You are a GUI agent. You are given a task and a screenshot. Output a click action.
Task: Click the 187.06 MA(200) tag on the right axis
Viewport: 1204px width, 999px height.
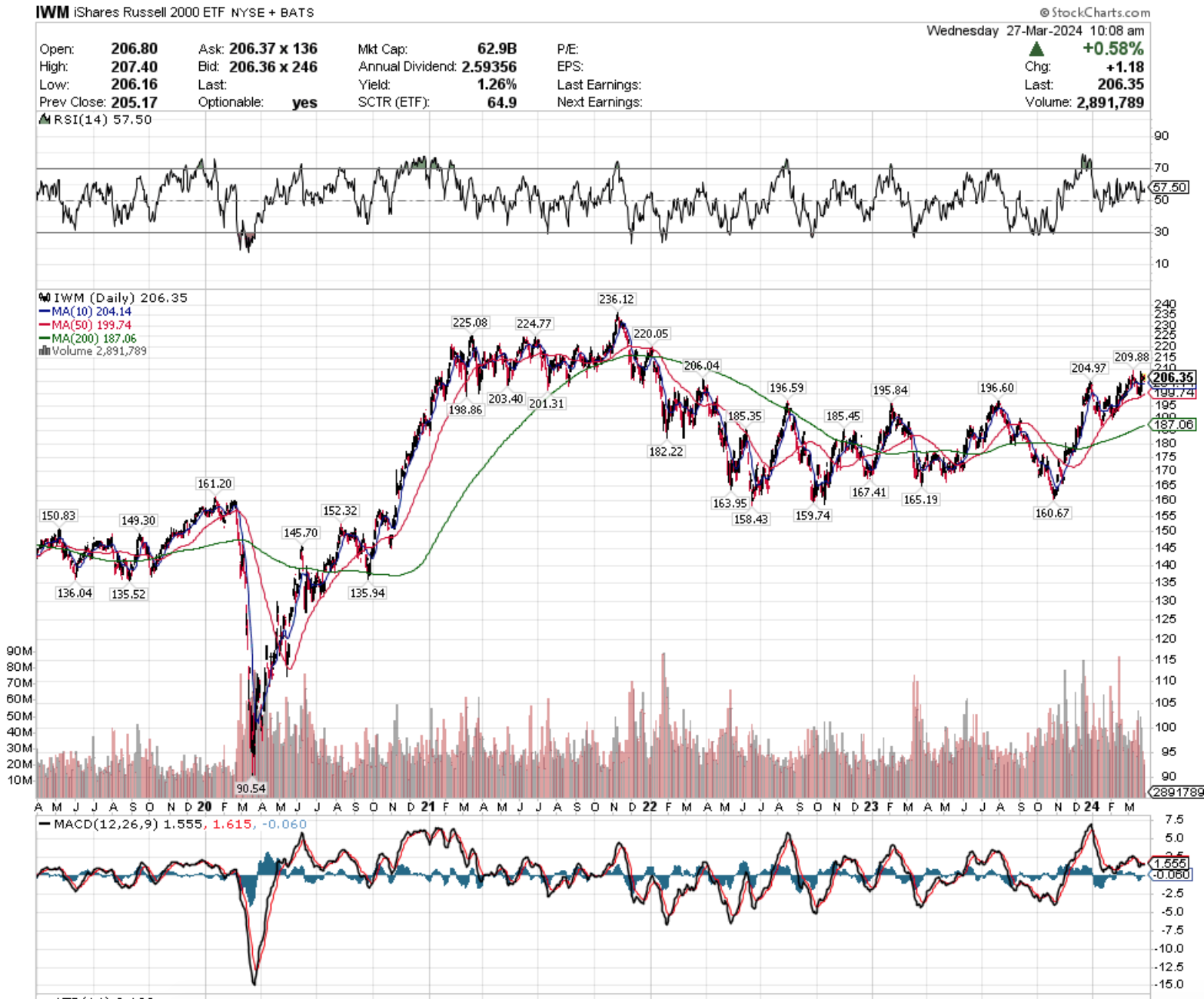pyautogui.click(x=1173, y=424)
